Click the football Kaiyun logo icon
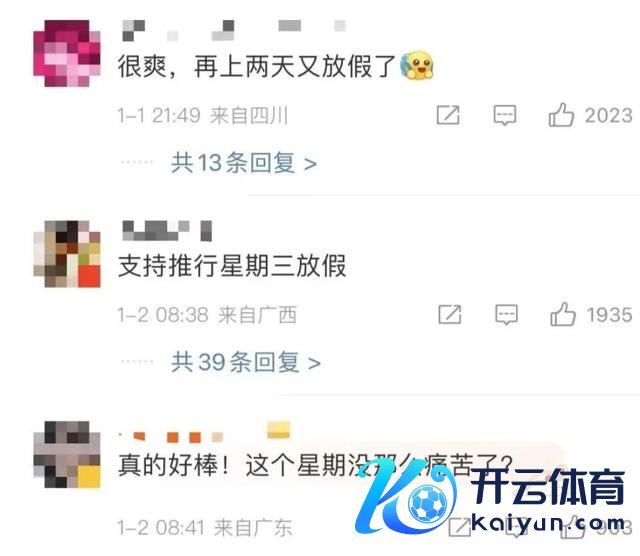The image size is (640, 556). coord(427,503)
